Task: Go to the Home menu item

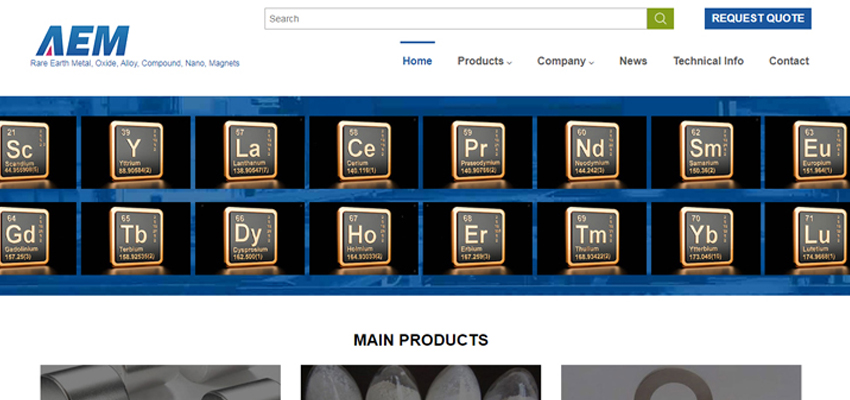Action: click(x=417, y=61)
